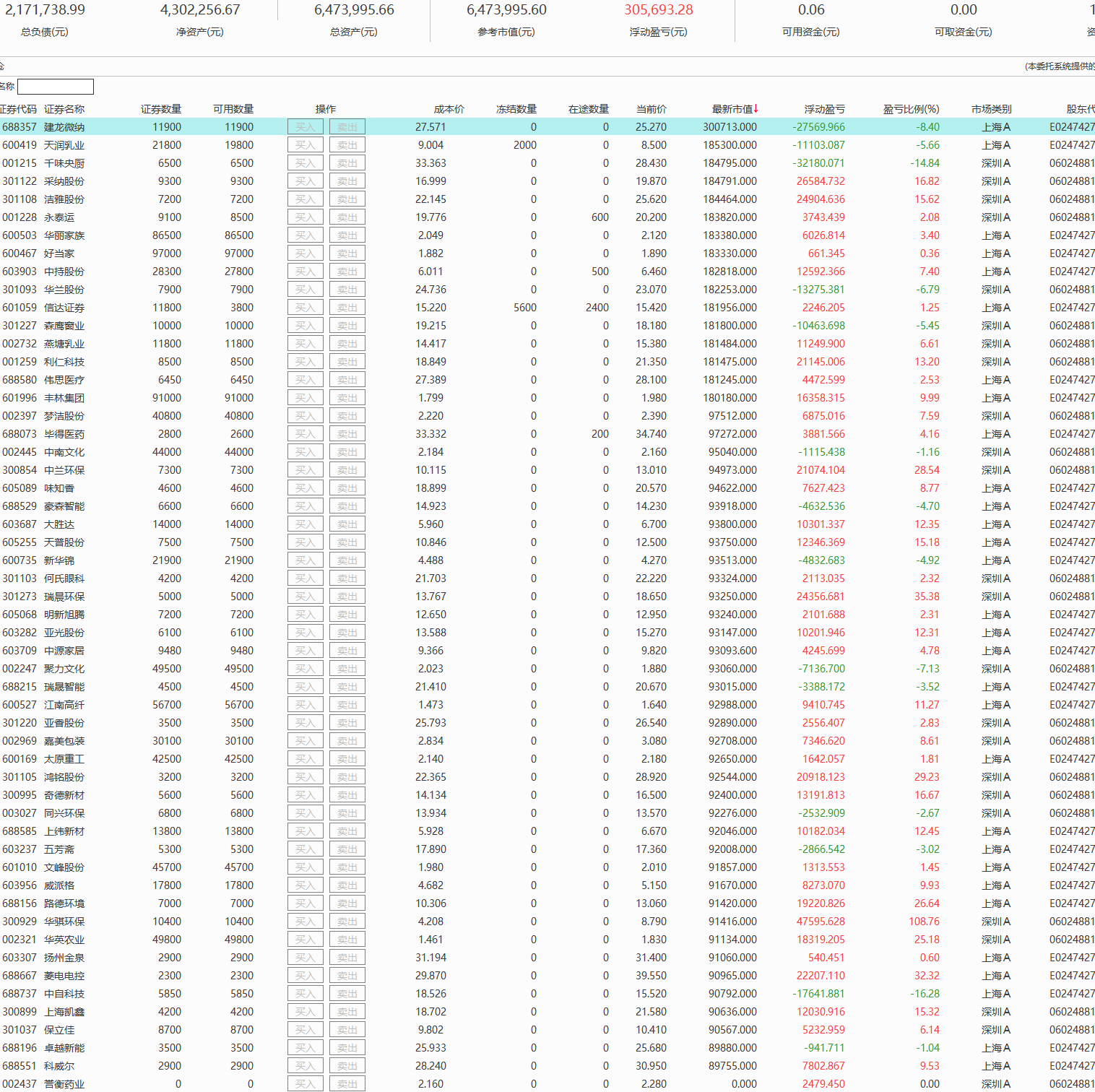This screenshot has height=1092, width=1095.
Task: Sort by 浮动盈亏 column header
Action: pos(825,109)
